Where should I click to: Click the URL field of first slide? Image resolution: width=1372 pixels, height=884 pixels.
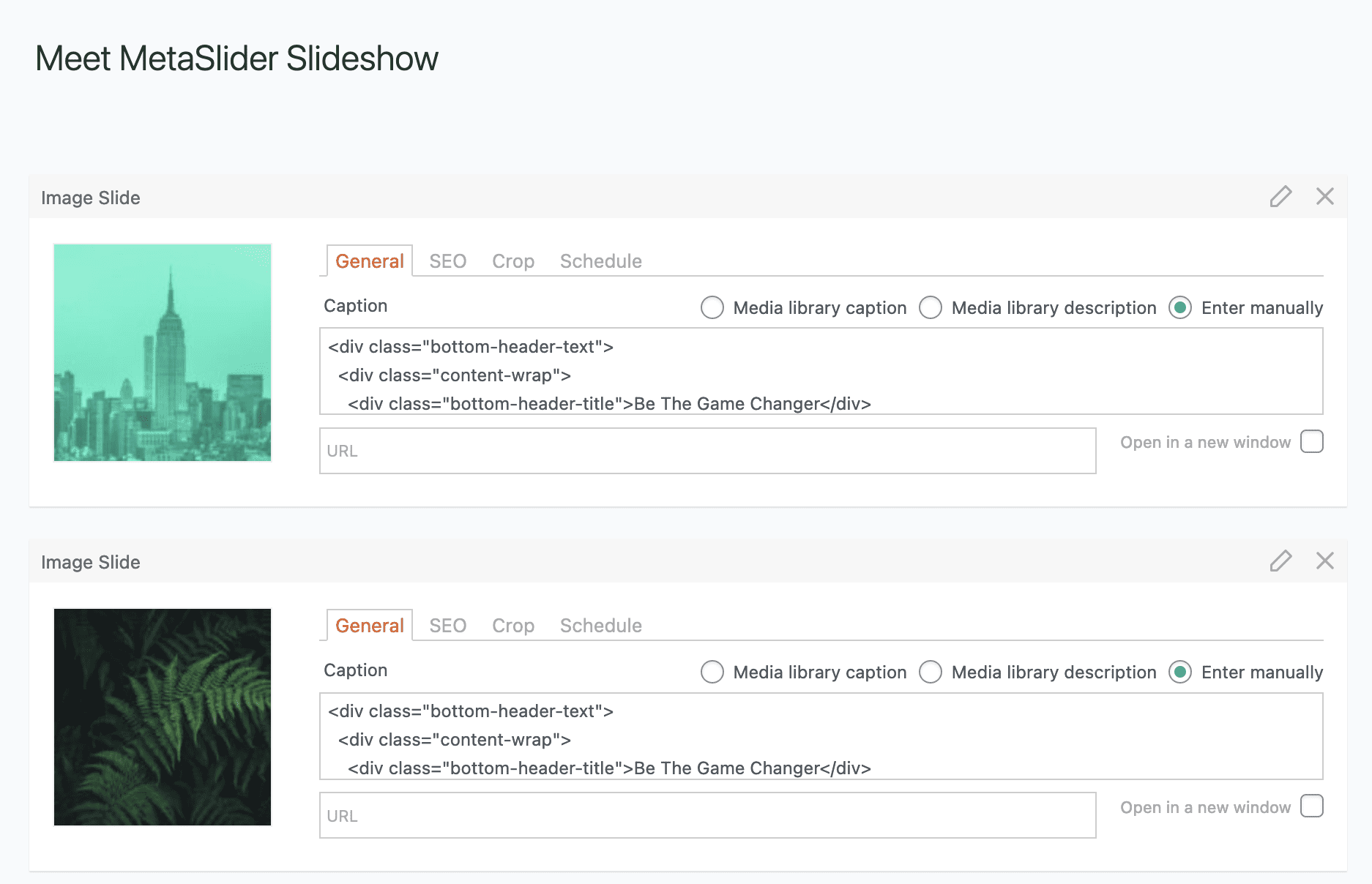(707, 451)
